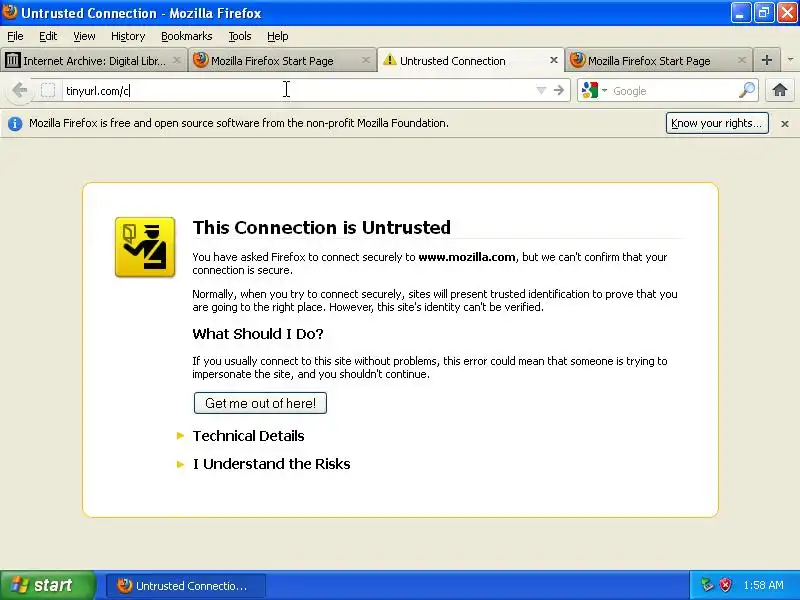The image size is (800, 600).
Task: Open the Google search engine selector
Action: (x=595, y=90)
